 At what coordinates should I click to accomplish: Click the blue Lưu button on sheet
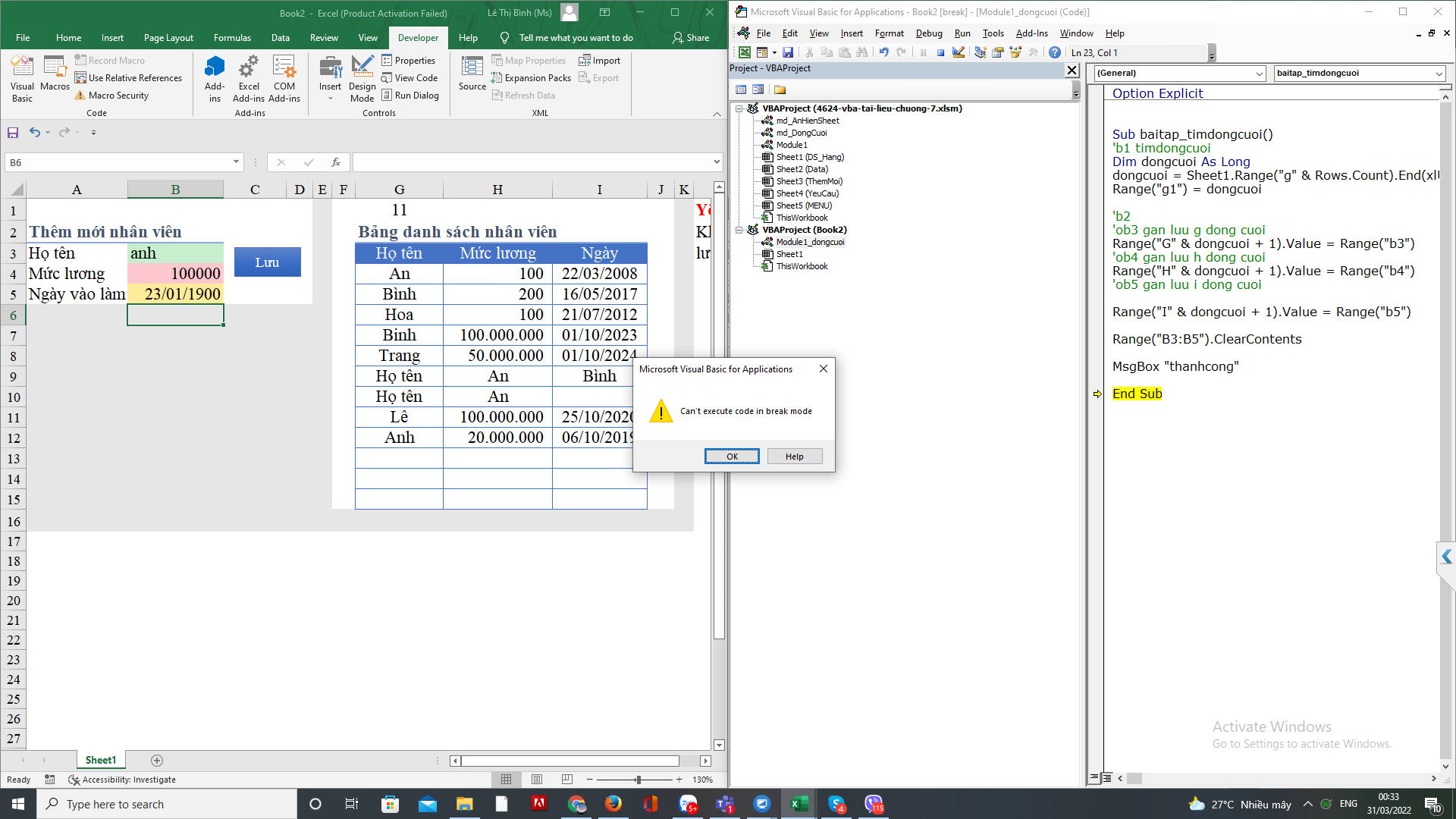(267, 262)
